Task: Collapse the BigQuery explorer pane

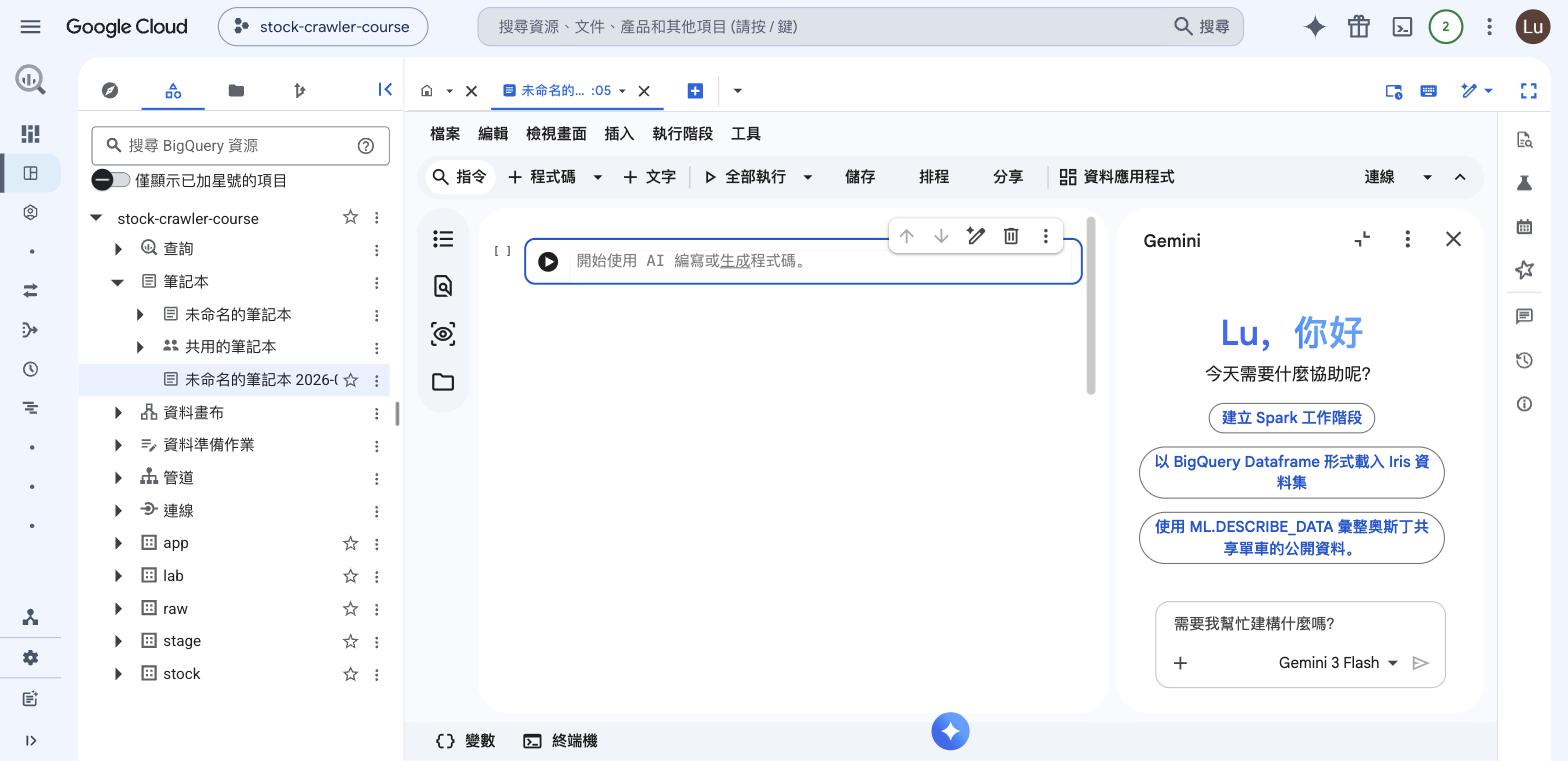Action: pyautogui.click(x=385, y=90)
